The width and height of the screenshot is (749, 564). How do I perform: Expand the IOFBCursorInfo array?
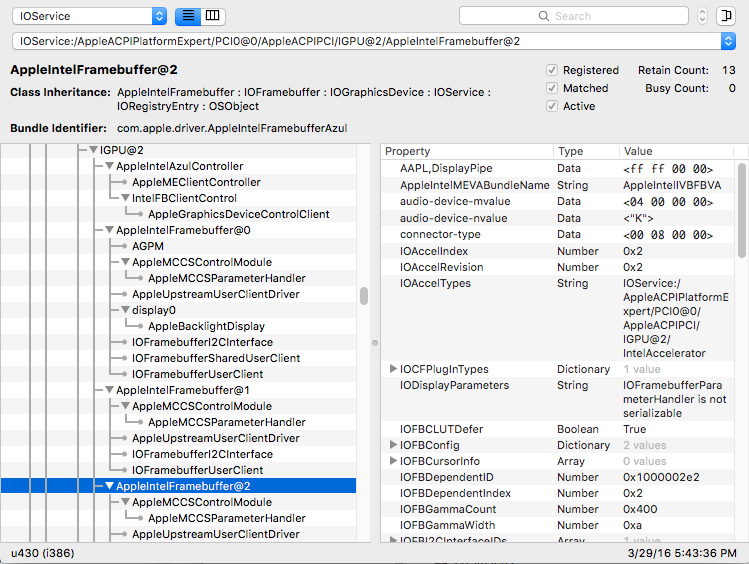(393, 461)
